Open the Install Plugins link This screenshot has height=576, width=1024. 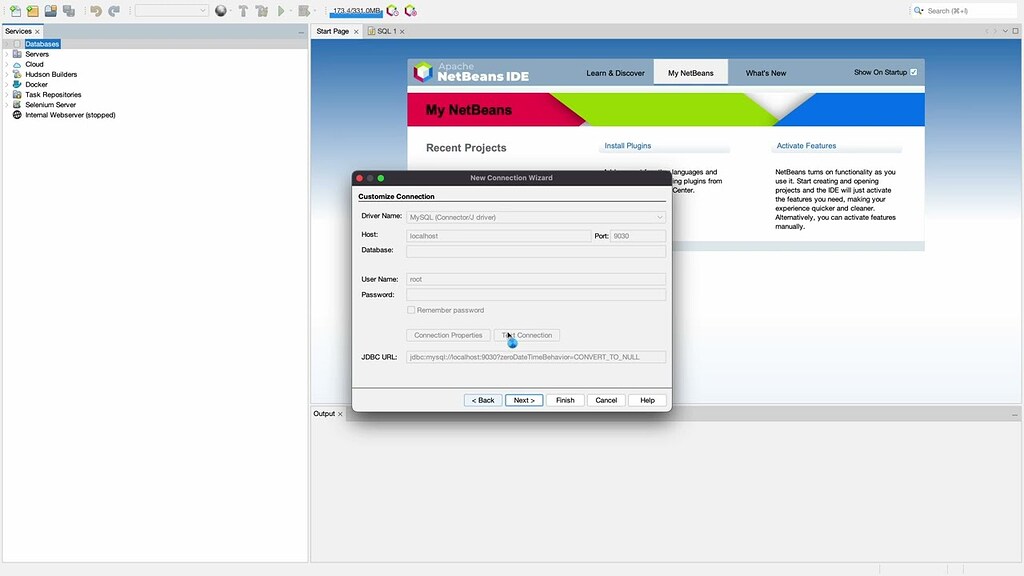point(627,145)
